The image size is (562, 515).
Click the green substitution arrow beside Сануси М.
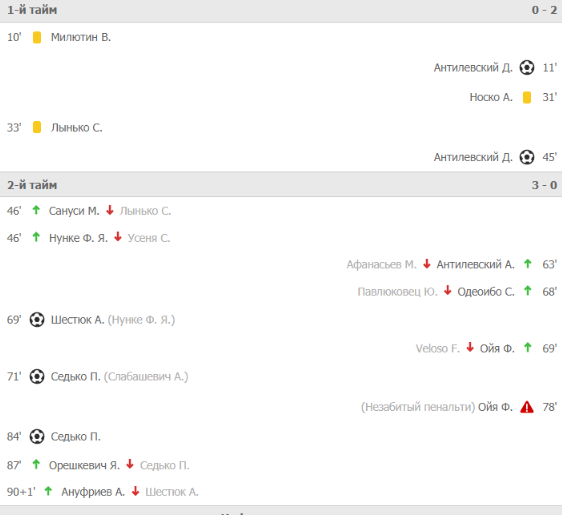coord(36,210)
